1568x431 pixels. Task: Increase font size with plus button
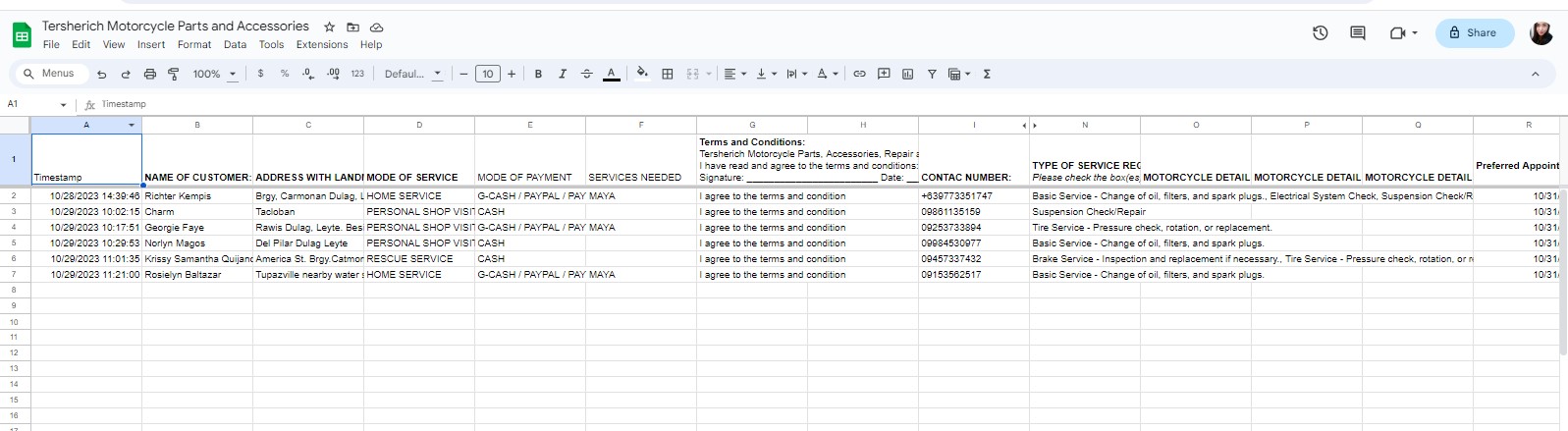tap(512, 74)
